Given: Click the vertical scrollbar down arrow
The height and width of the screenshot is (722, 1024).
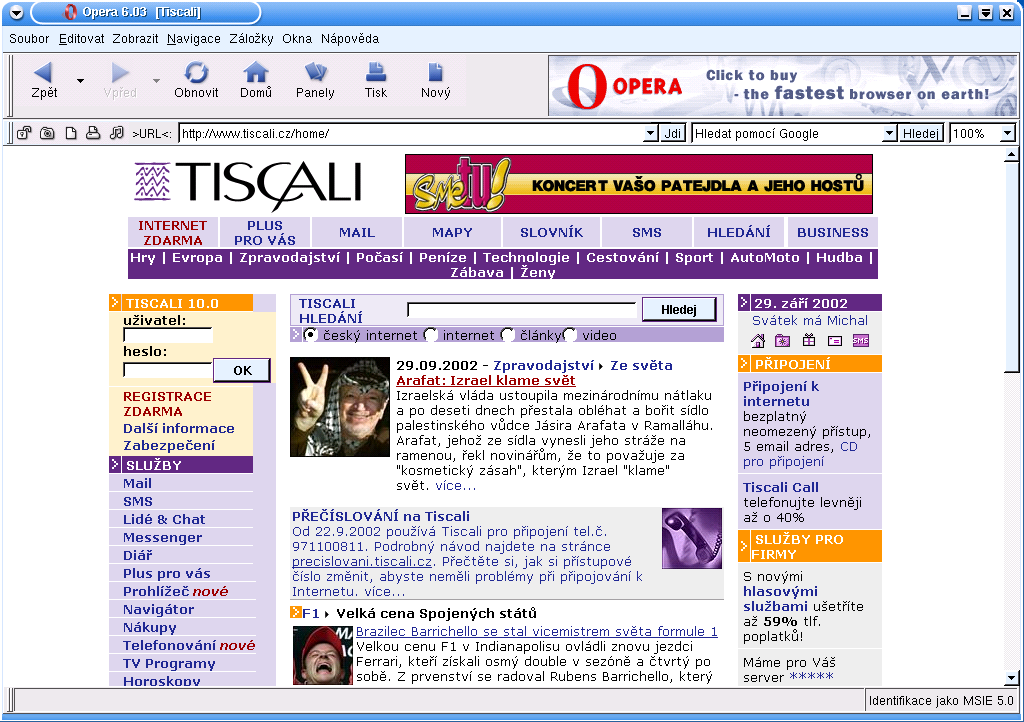Looking at the screenshot, I should coord(1011,678).
